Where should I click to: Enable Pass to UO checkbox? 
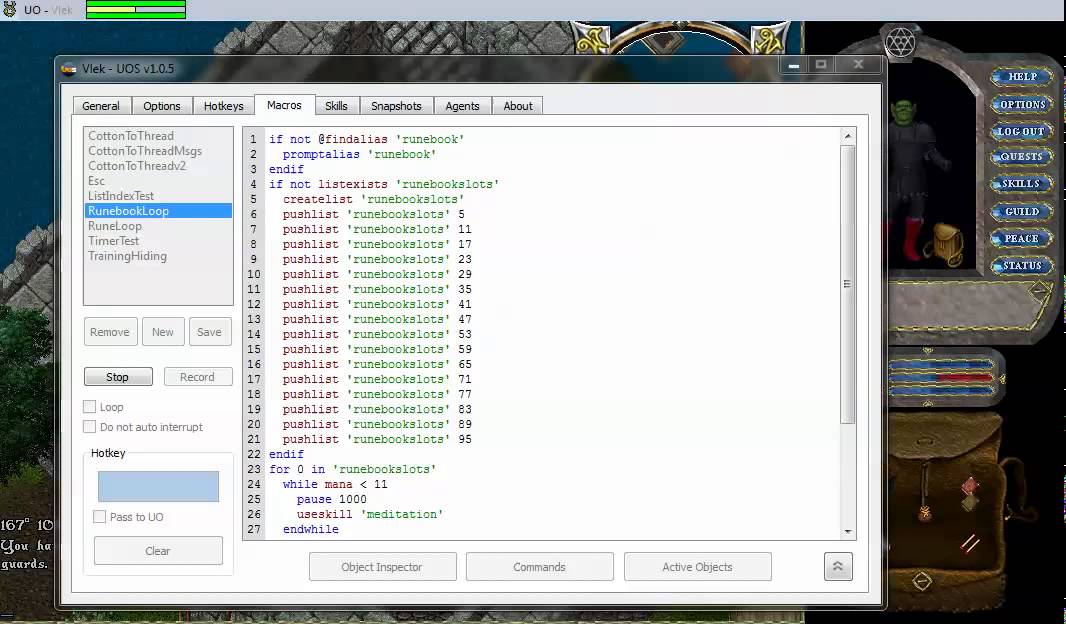click(99, 517)
